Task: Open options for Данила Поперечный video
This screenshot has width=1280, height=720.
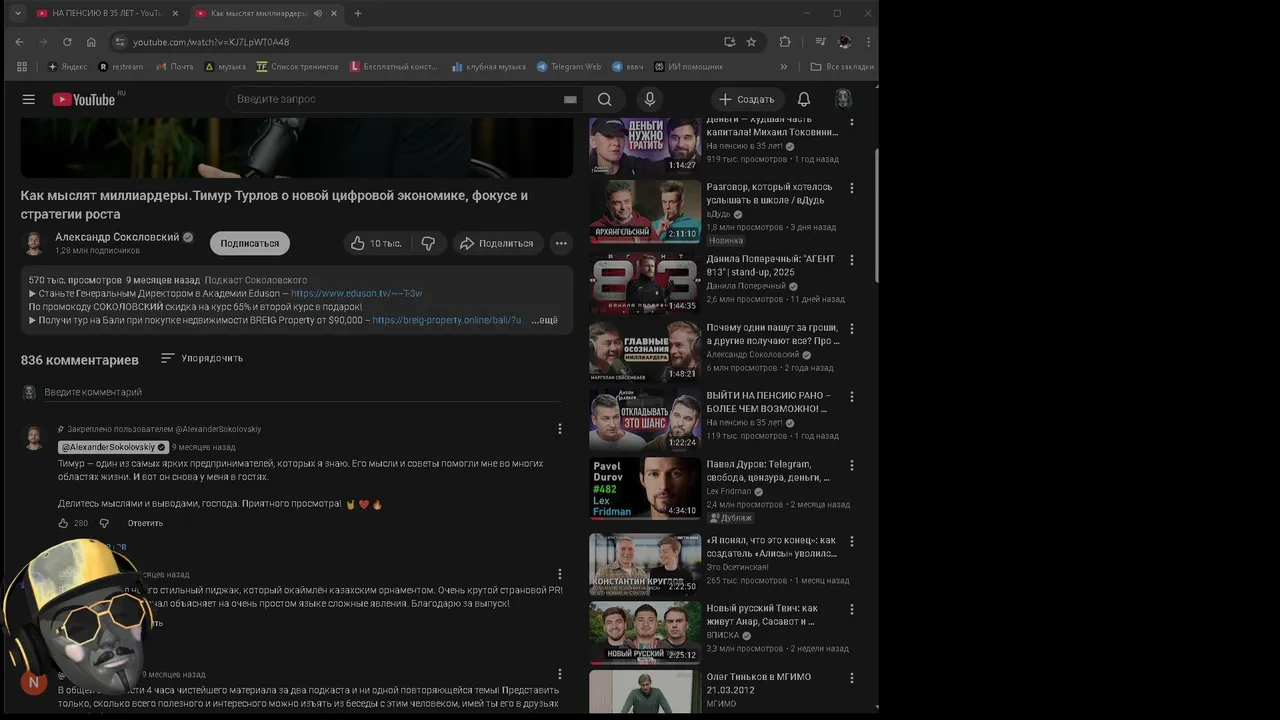Action: (x=852, y=260)
